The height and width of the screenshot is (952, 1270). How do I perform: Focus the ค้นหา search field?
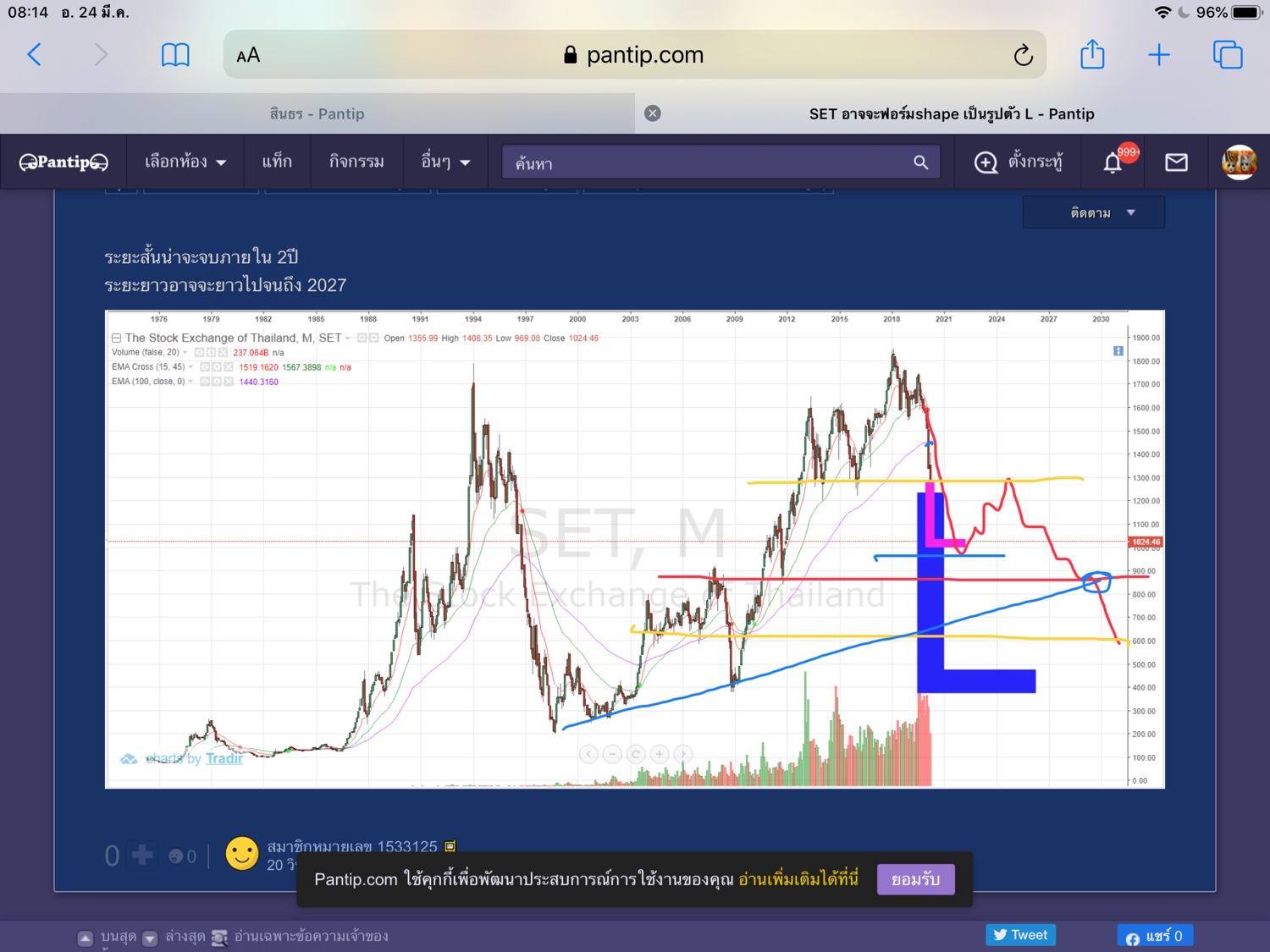(721, 162)
